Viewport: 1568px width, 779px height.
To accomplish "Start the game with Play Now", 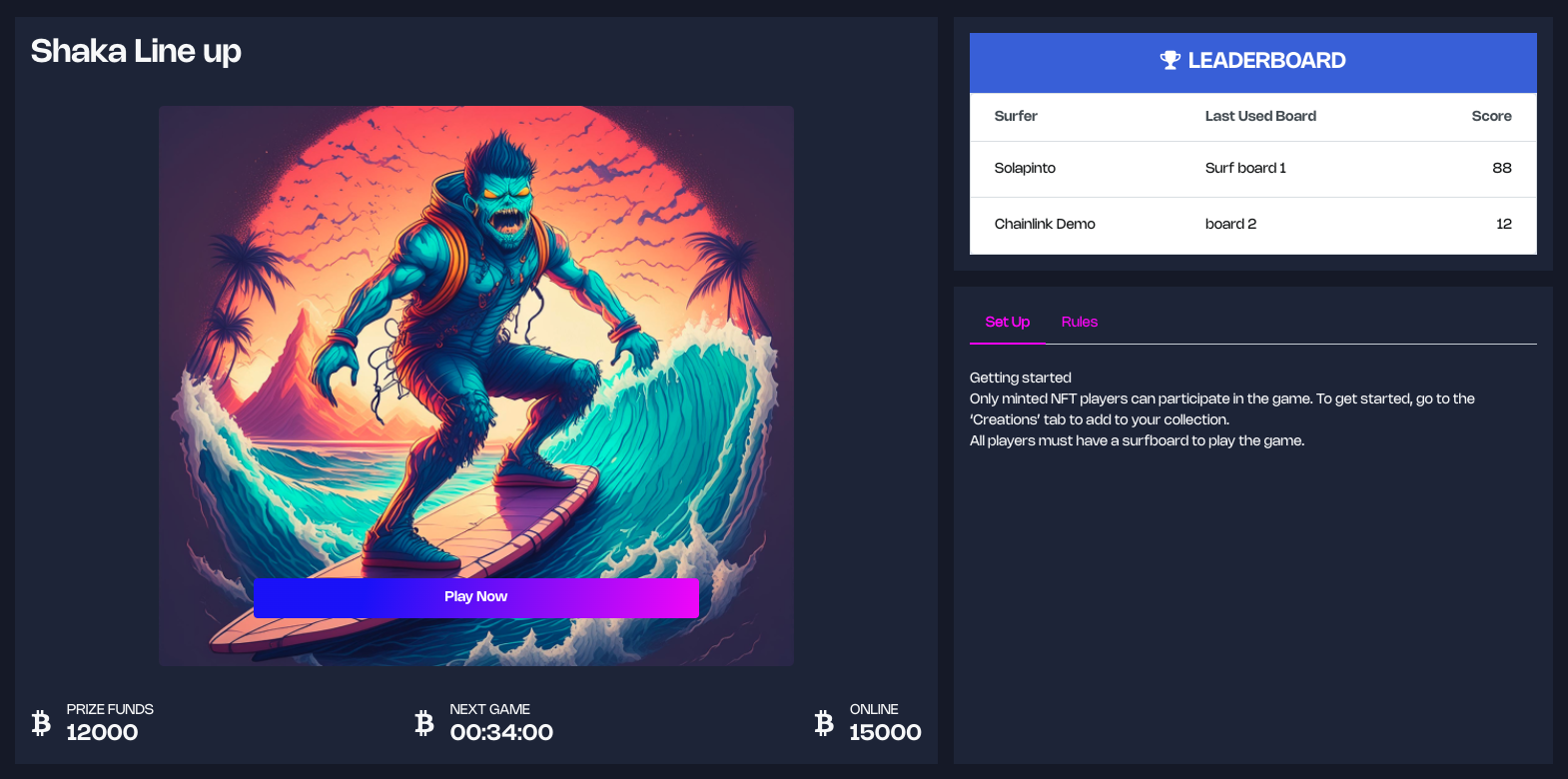I will tap(476, 597).
